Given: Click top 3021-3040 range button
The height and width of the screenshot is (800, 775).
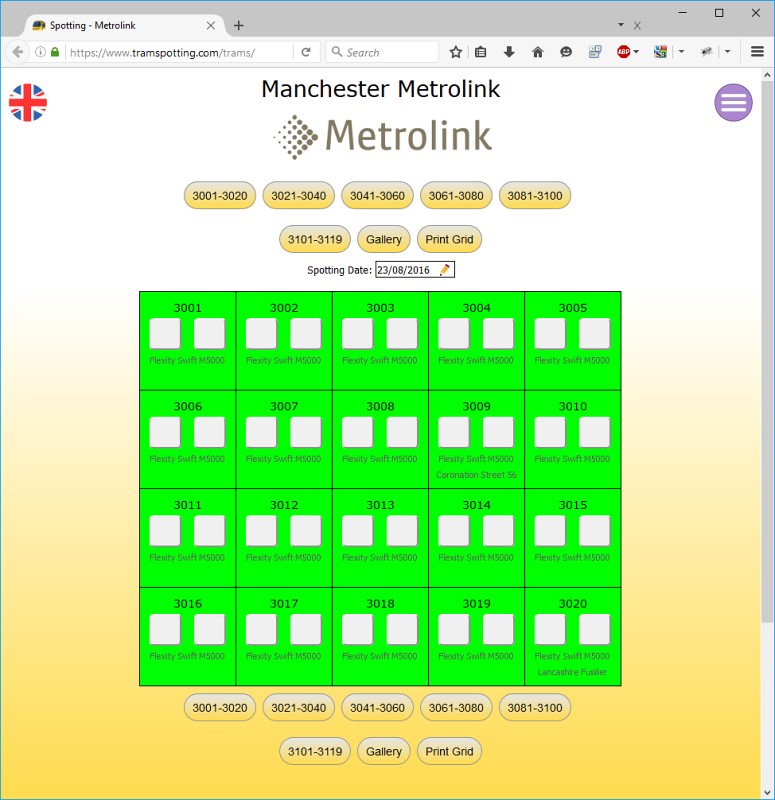Looking at the screenshot, I should click(298, 195).
